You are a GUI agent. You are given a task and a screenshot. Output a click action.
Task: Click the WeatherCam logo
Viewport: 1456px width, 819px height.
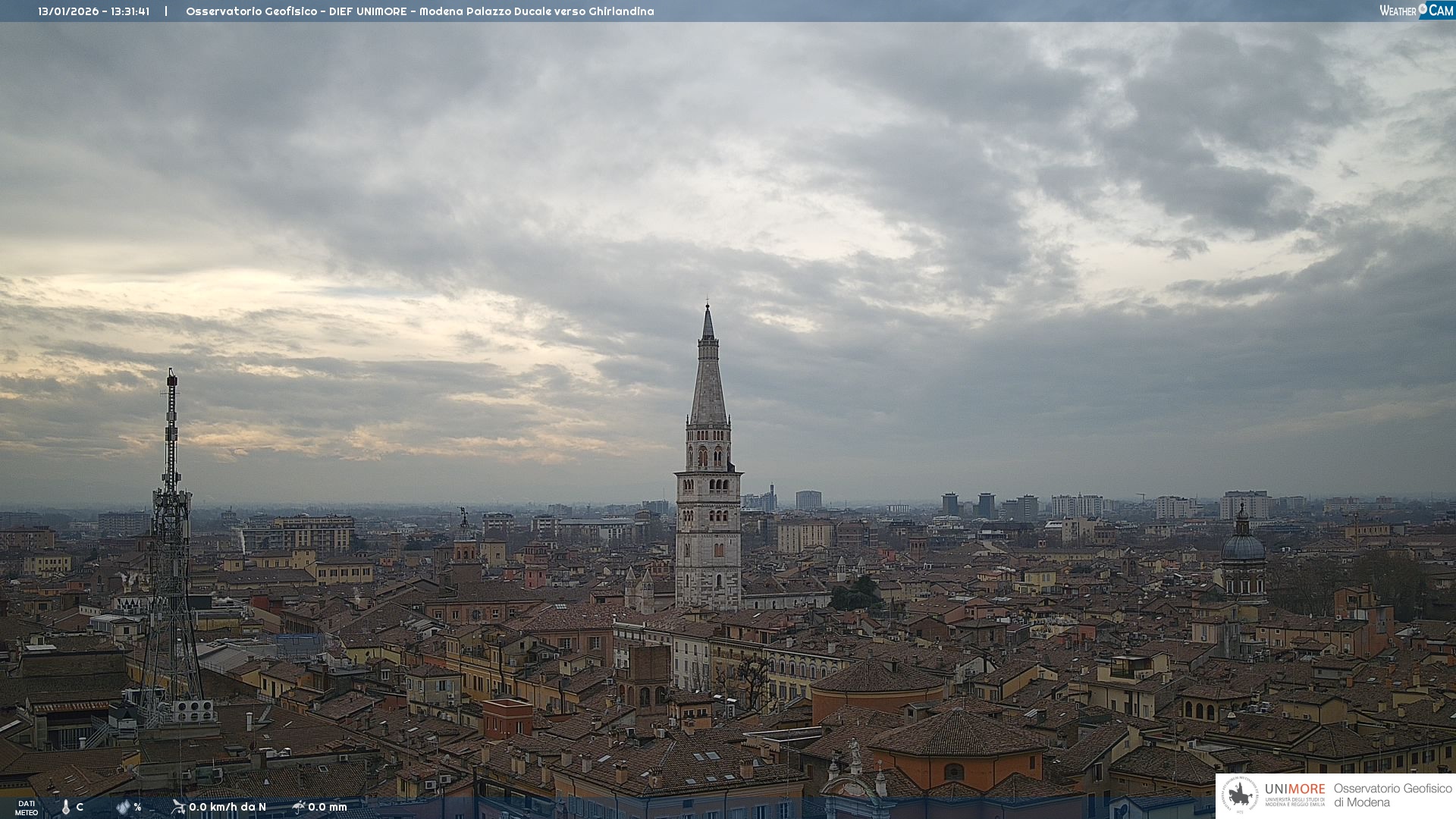click(1415, 11)
